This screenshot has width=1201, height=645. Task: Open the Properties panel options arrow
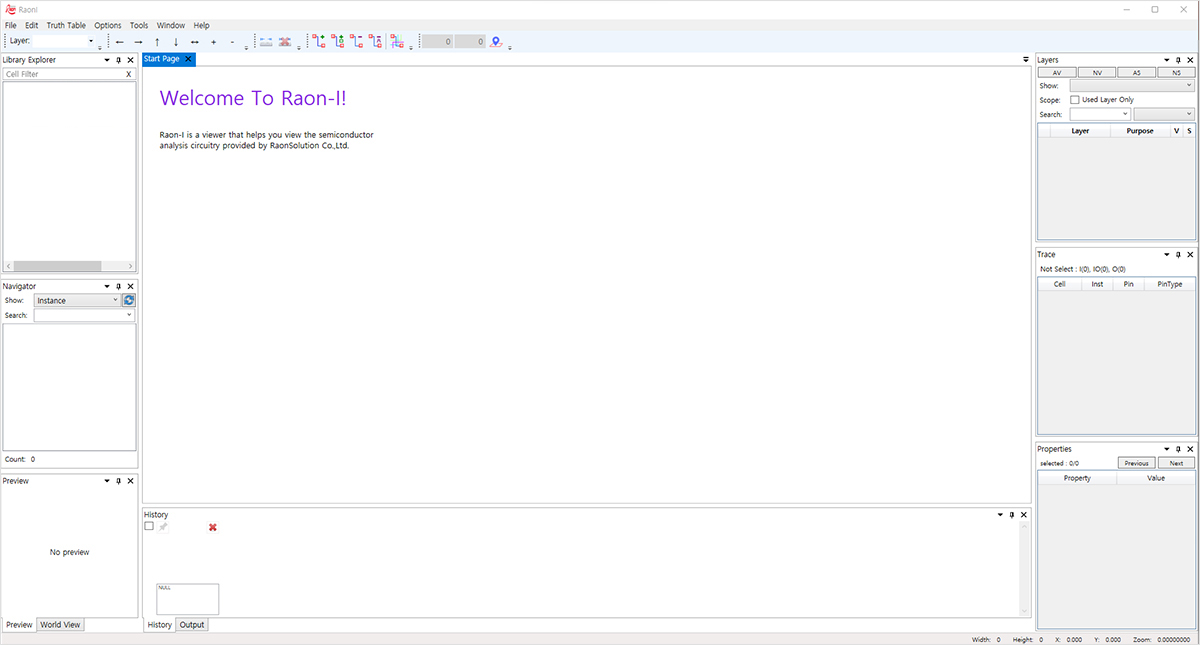(1166, 449)
